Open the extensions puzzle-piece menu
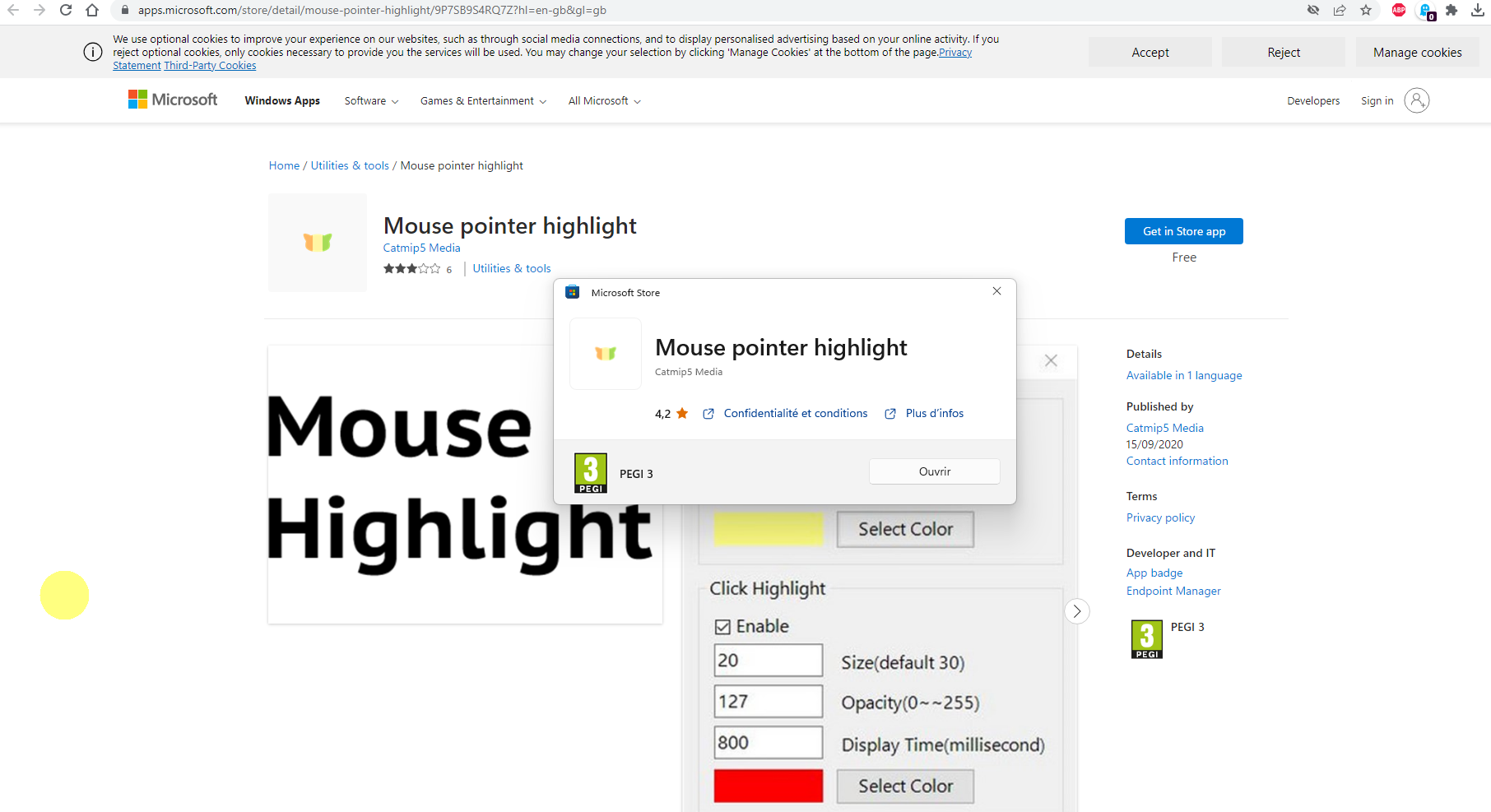The width and height of the screenshot is (1491, 812). pyautogui.click(x=1452, y=10)
